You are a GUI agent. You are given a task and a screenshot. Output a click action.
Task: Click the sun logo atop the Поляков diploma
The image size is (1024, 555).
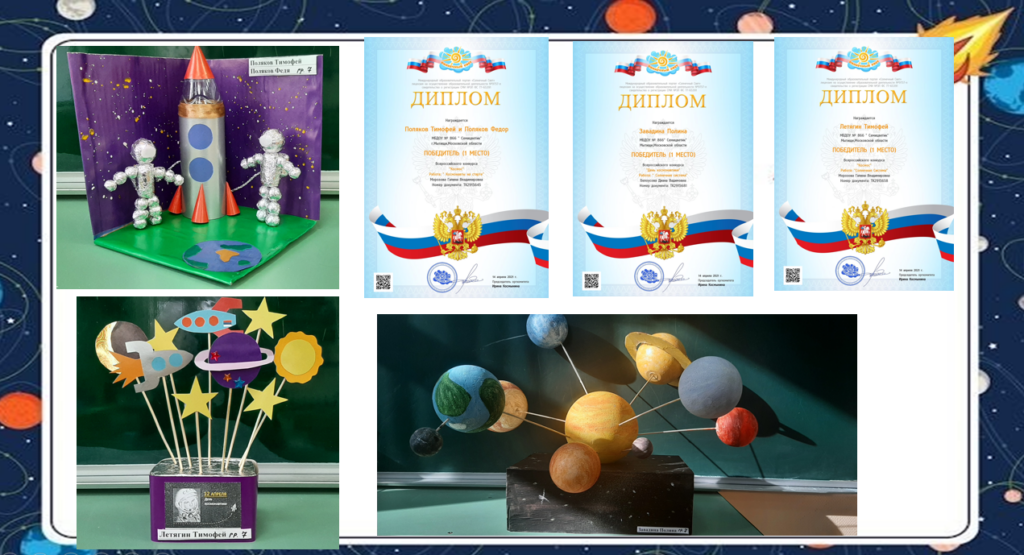coord(456,60)
